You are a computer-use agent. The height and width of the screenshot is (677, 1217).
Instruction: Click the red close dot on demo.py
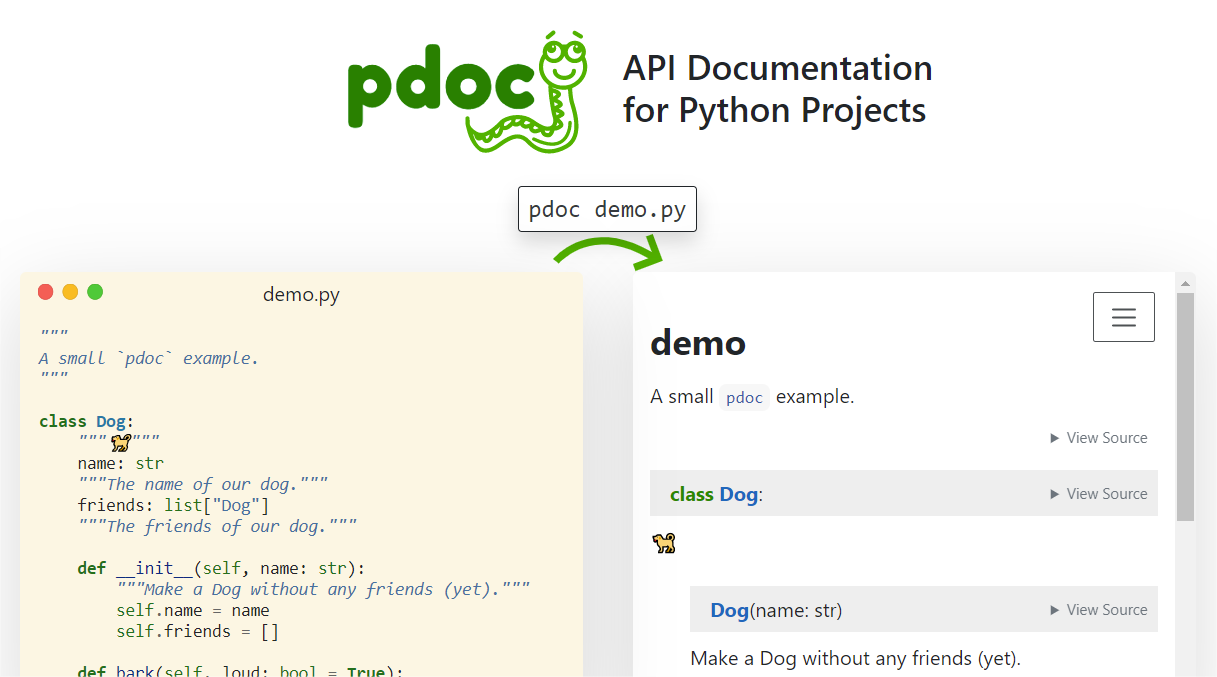[x=45, y=292]
